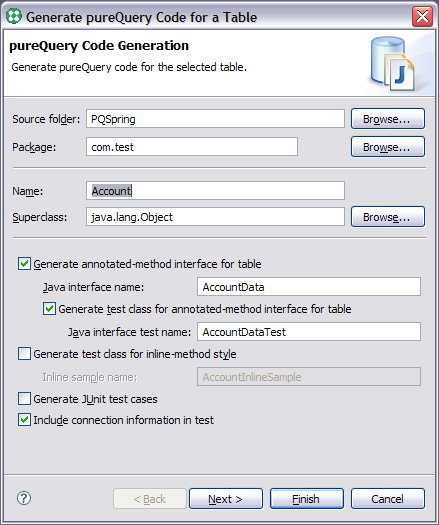
Task: Disable Include connection information in test
Action: point(24,420)
